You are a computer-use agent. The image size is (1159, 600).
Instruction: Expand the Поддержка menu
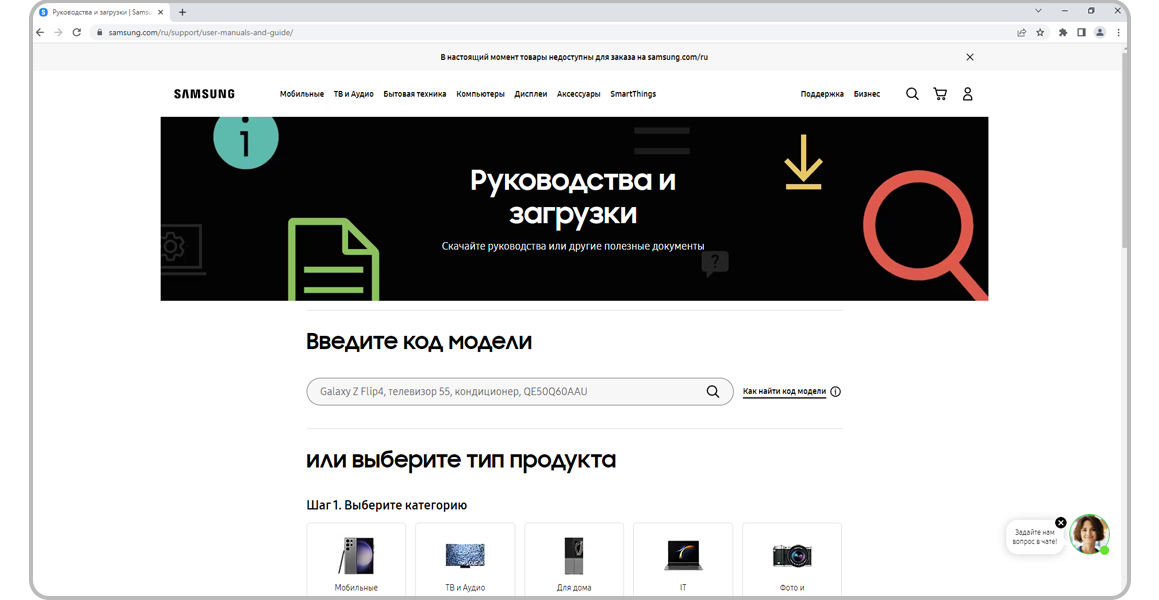(822, 94)
